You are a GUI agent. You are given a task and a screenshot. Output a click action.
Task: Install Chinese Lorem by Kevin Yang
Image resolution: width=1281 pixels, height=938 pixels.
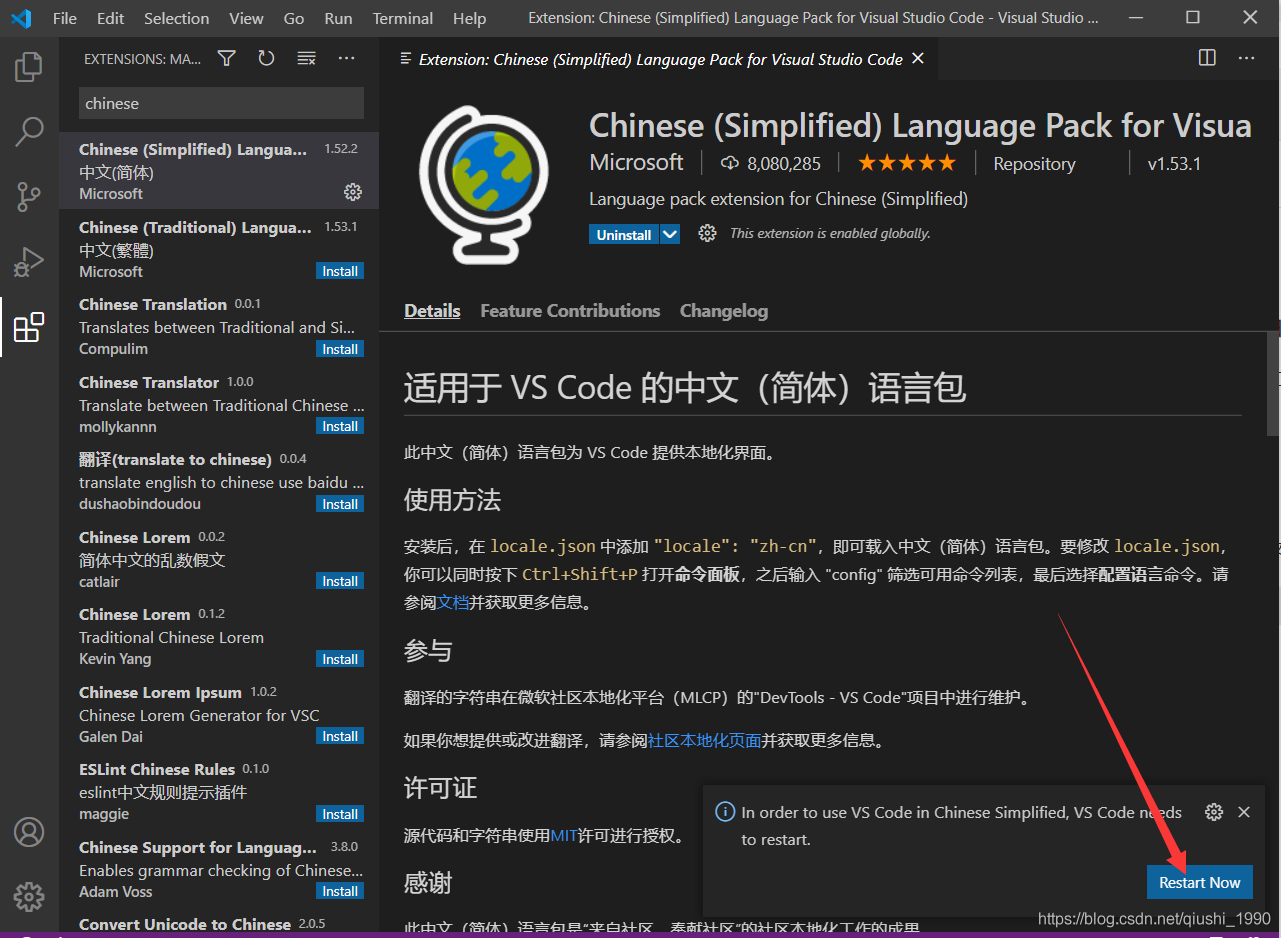pyautogui.click(x=340, y=659)
